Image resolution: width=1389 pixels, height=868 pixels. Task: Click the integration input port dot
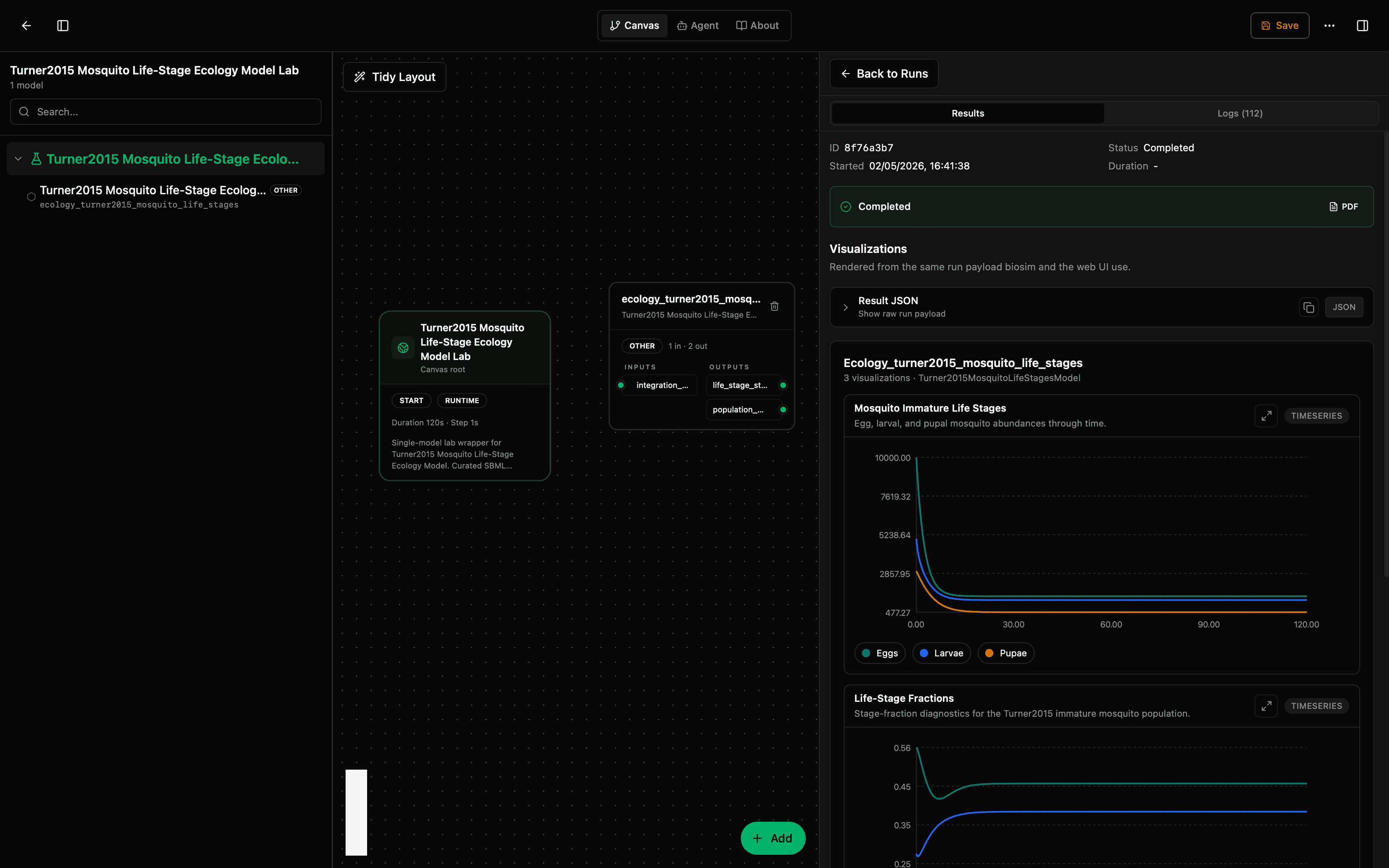pos(621,385)
